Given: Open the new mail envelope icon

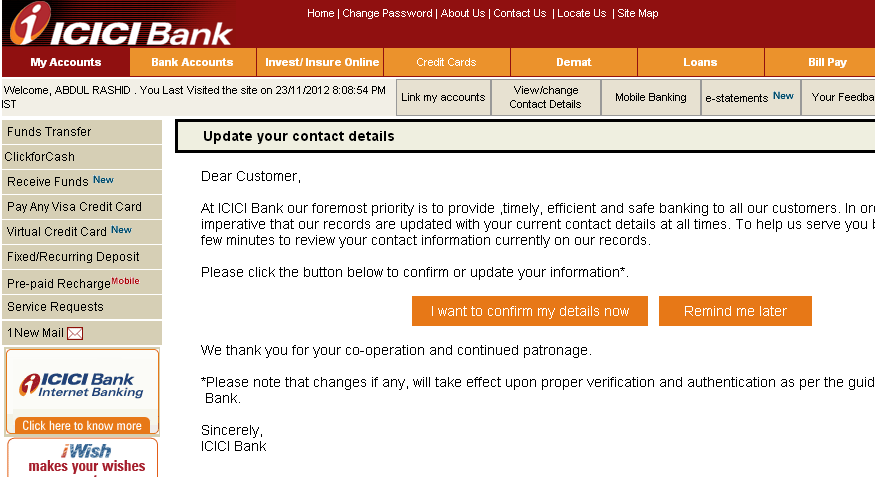Looking at the screenshot, I should tap(75, 334).
